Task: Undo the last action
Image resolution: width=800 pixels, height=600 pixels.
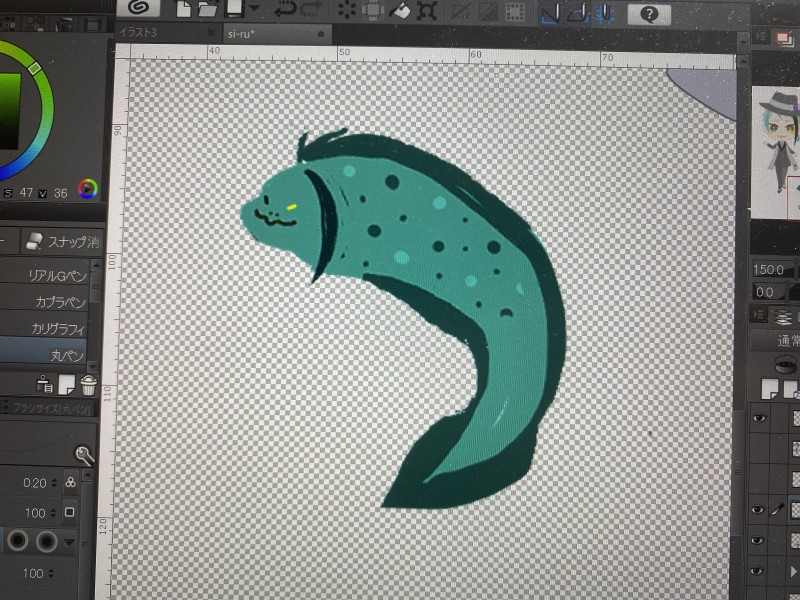Action: tap(285, 10)
